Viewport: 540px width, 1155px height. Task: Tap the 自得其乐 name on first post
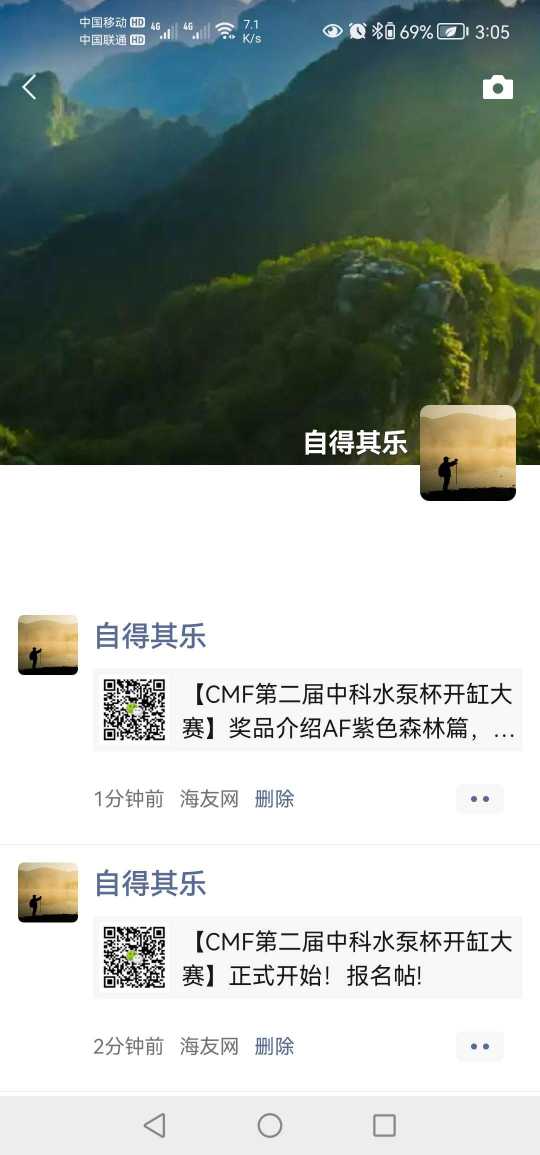pos(150,636)
